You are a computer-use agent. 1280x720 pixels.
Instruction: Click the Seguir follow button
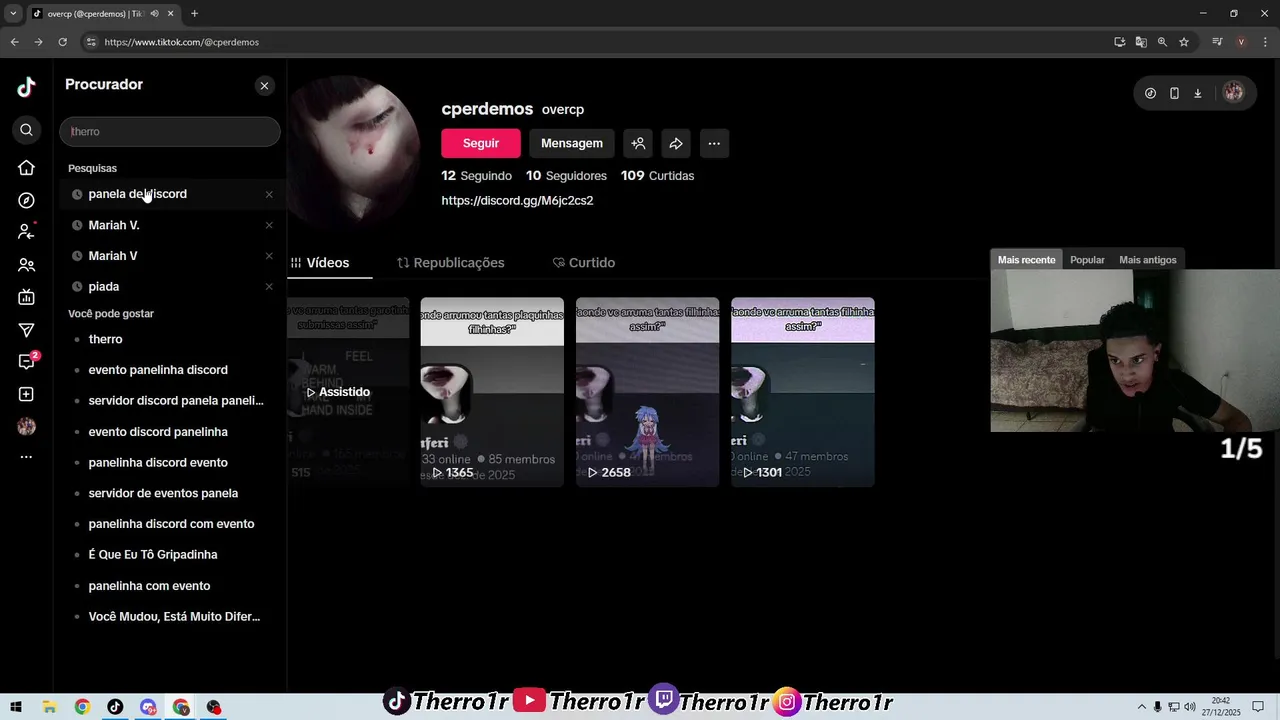tap(481, 143)
